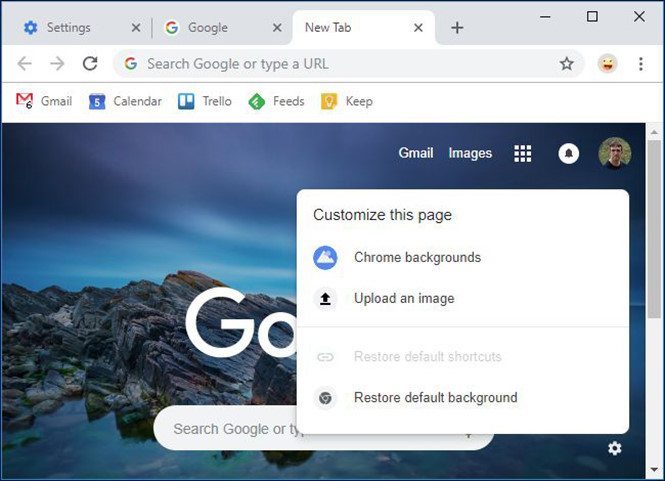Image resolution: width=665 pixels, height=481 pixels.
Task: Open Trello bookmark
Action: (205, 101)
